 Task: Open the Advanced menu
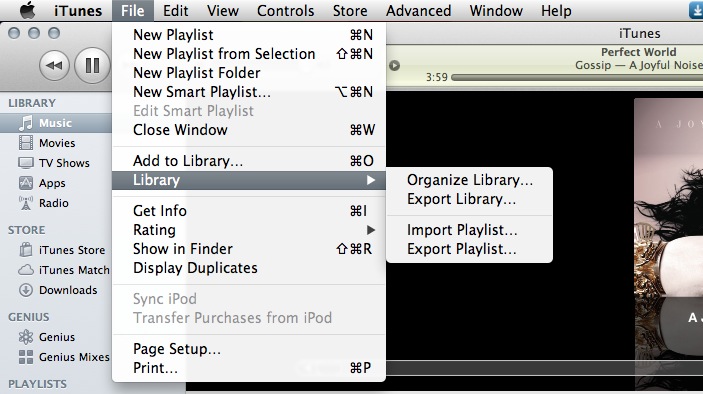pos(418,10)
